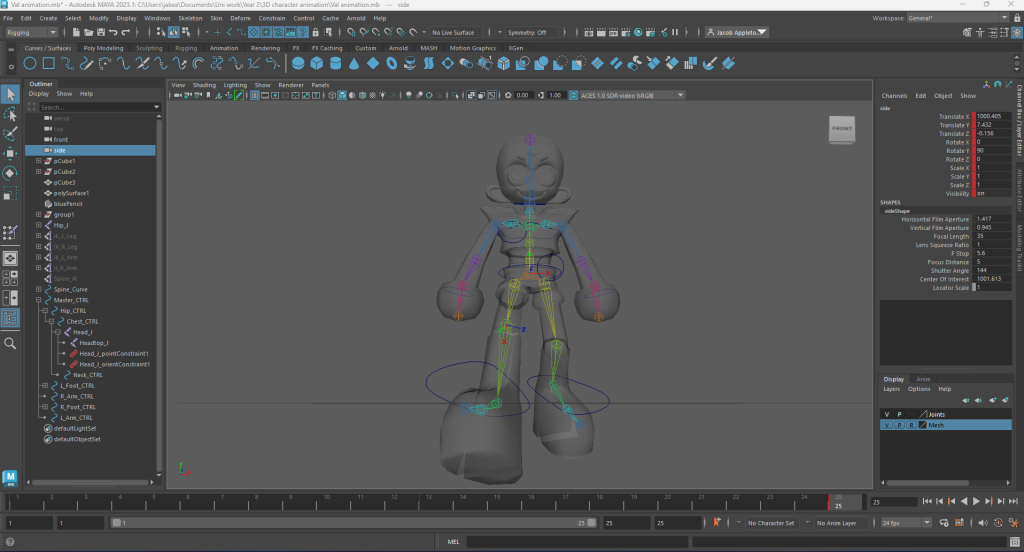Click the search magnifier icon in the toolbox
Screen dimensions: 1024x552
coord(11,343)
